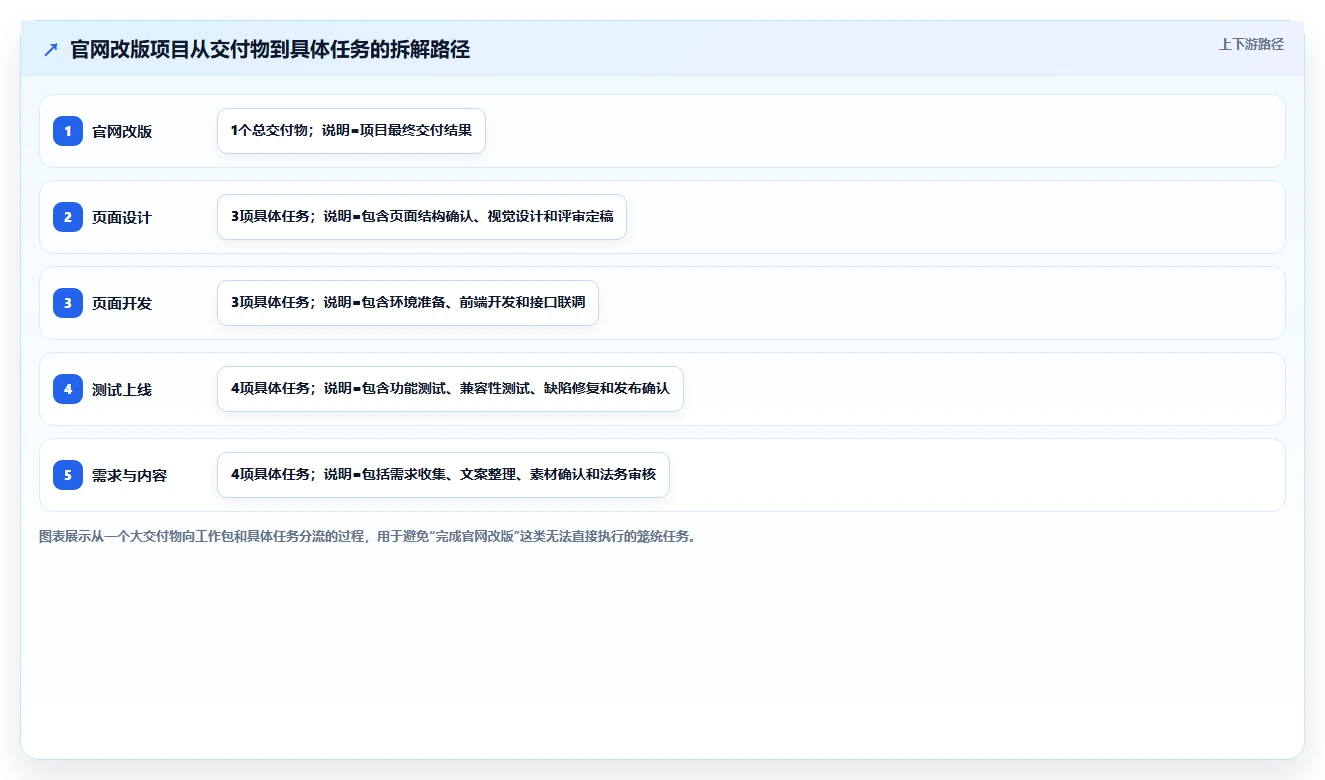This screenshot has width=1325, height=780.
Task: Select the number 3 badge for 页面开发
Action: click(x=68, y=303)
